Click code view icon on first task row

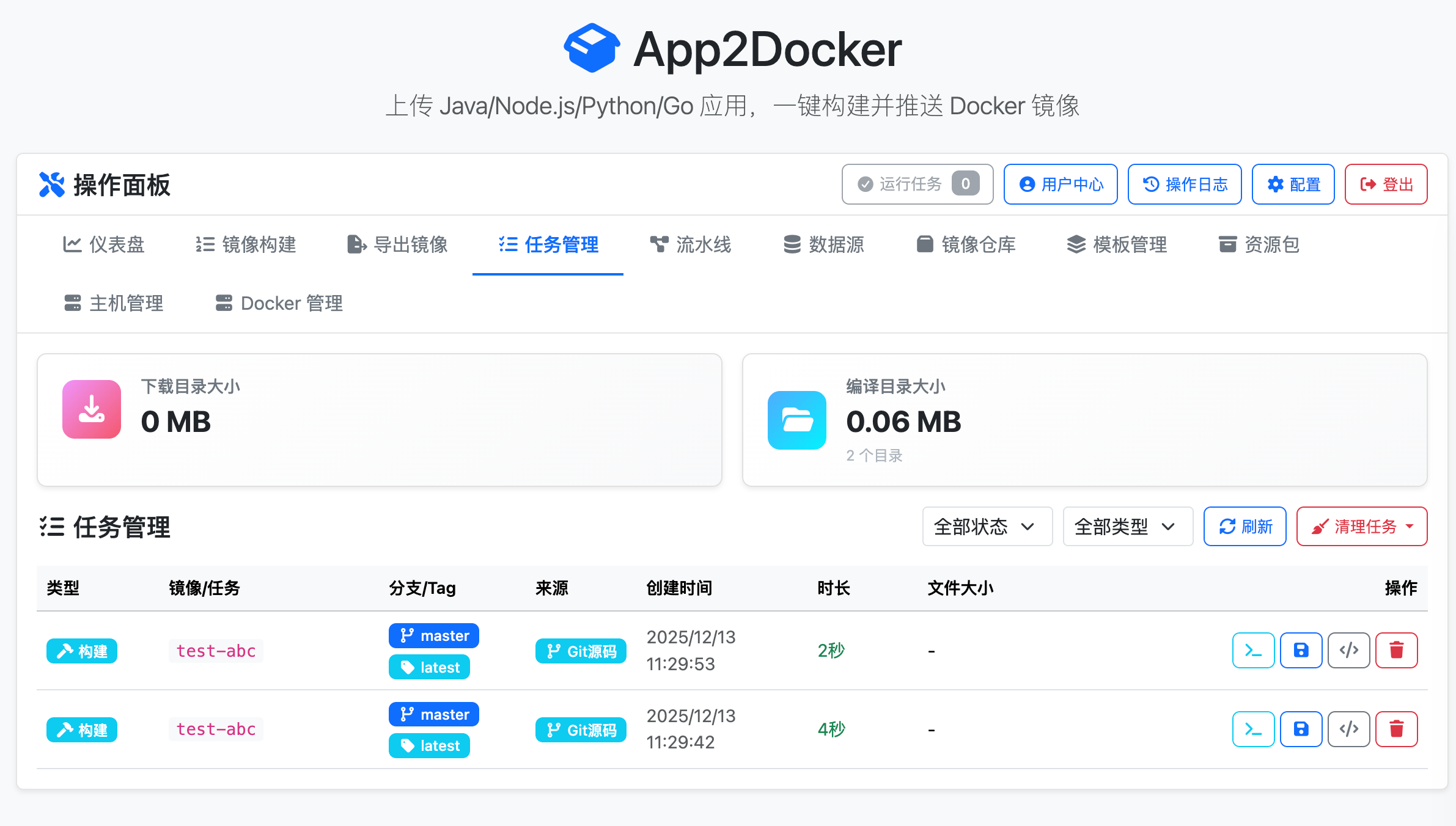[1348, 650]
